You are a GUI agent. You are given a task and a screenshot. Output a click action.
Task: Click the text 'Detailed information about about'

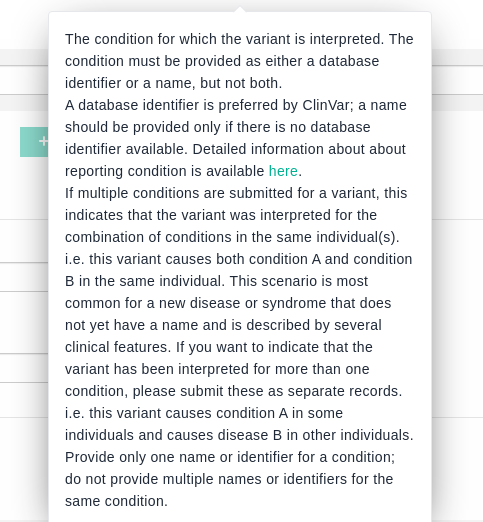[299, 149]
